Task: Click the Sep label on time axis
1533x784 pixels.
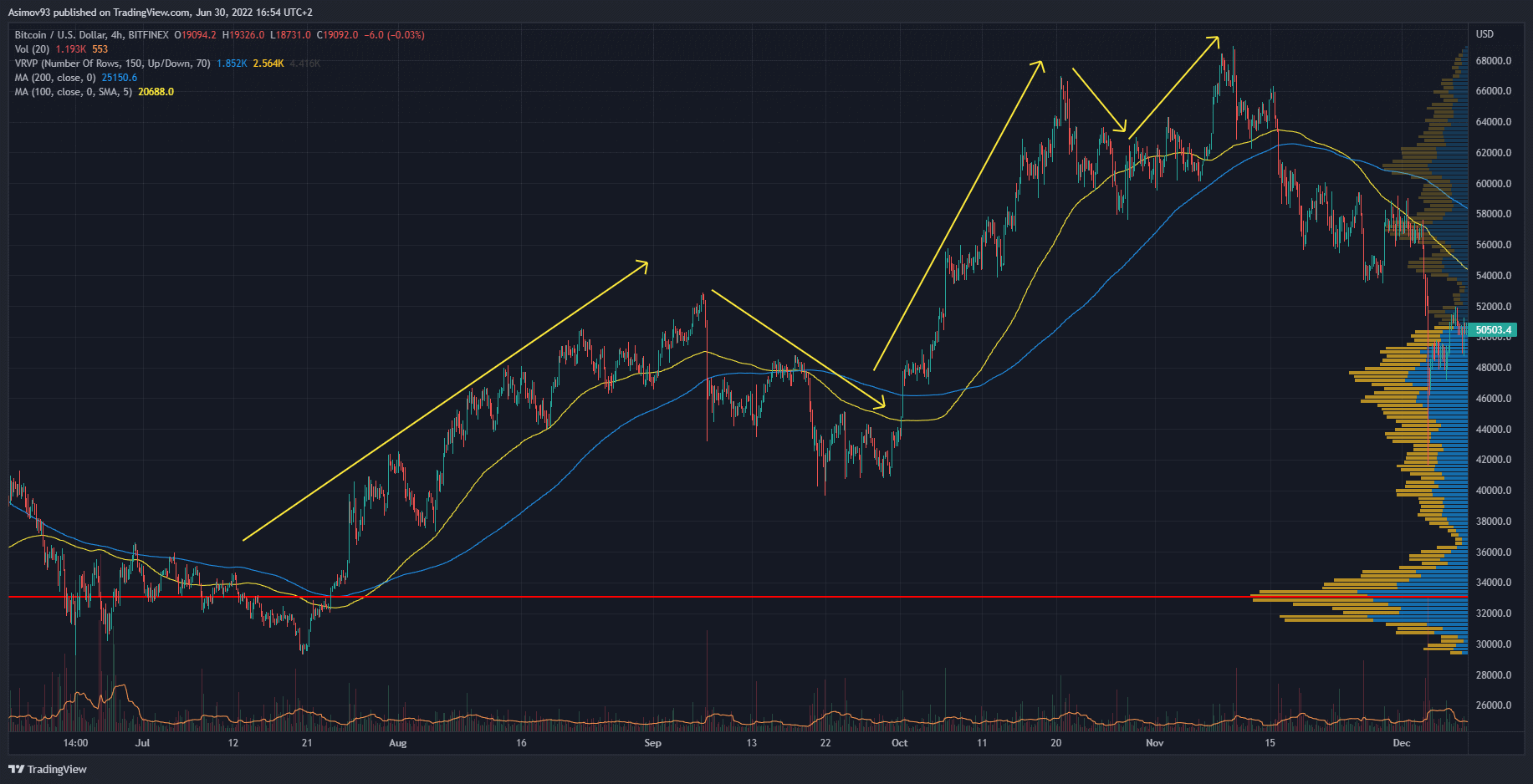Action: pyautogui.click(x=652, y=743)
